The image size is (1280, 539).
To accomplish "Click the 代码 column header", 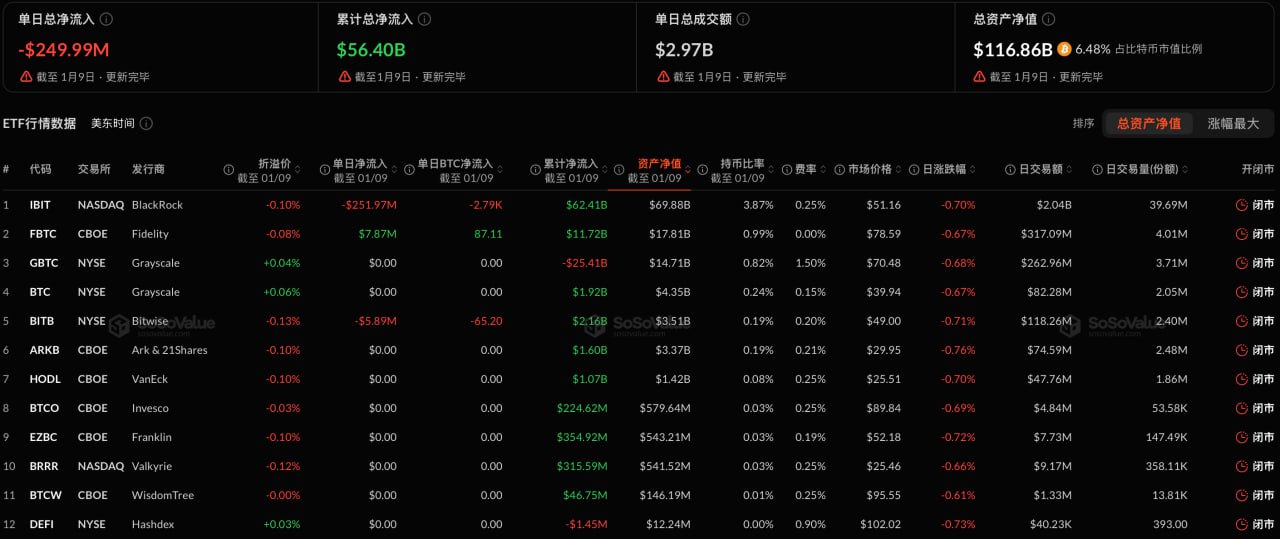I will (x=40, y=170).
